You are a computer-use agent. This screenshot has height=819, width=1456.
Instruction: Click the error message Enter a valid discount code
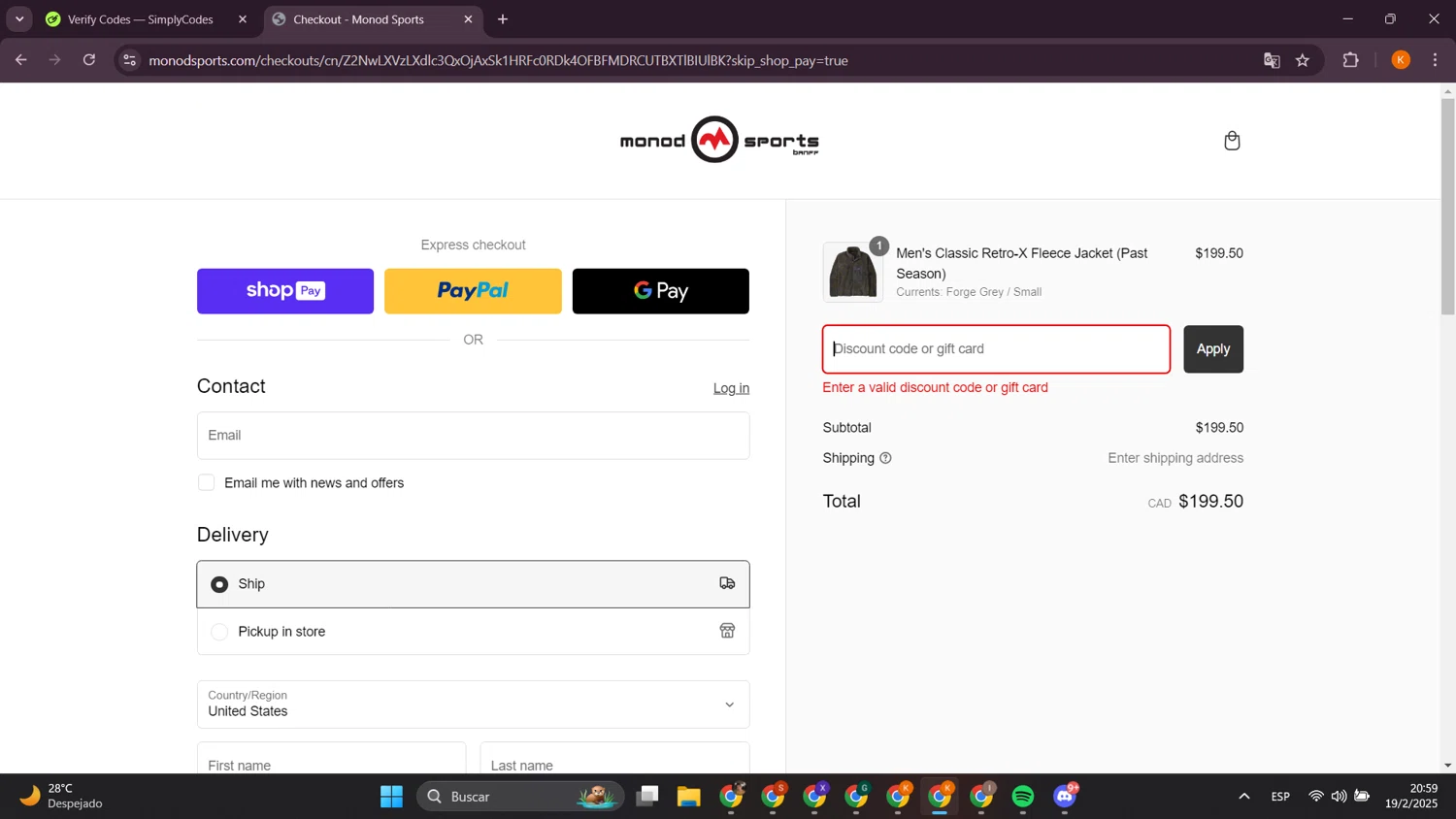click(935, 387)
